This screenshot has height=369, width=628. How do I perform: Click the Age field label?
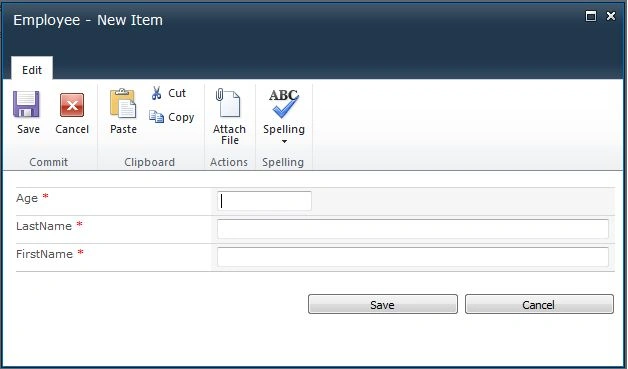point(27,198)
